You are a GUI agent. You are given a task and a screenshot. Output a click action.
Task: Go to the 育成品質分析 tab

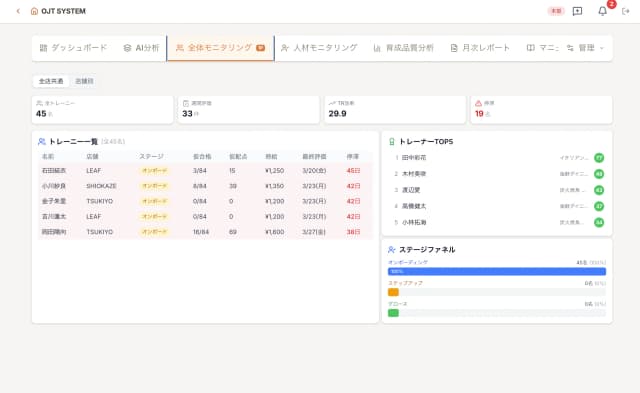[403, 48]
